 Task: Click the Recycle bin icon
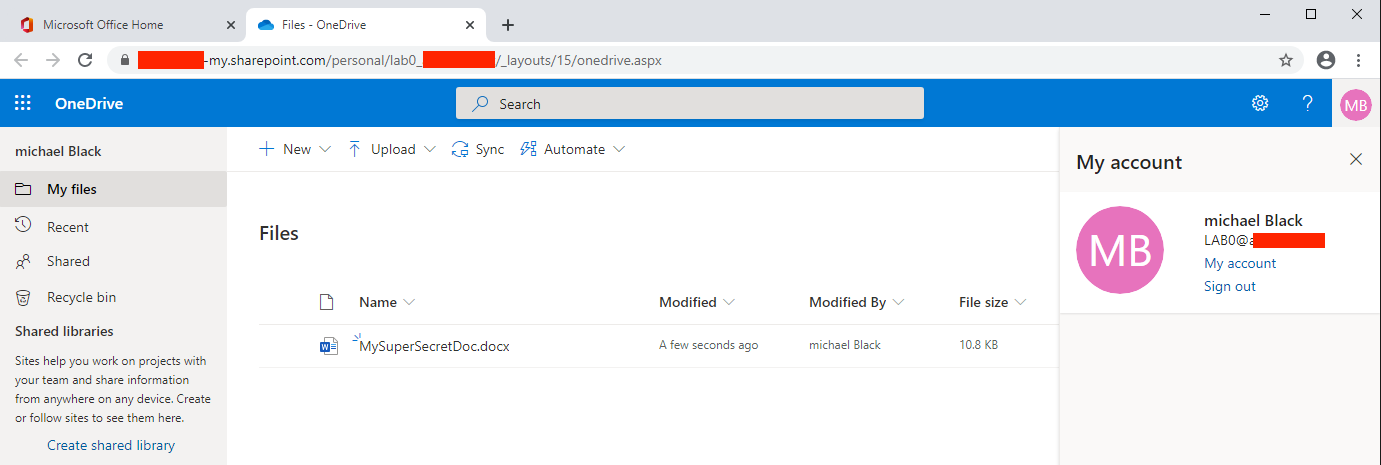[x=23, y=297]
